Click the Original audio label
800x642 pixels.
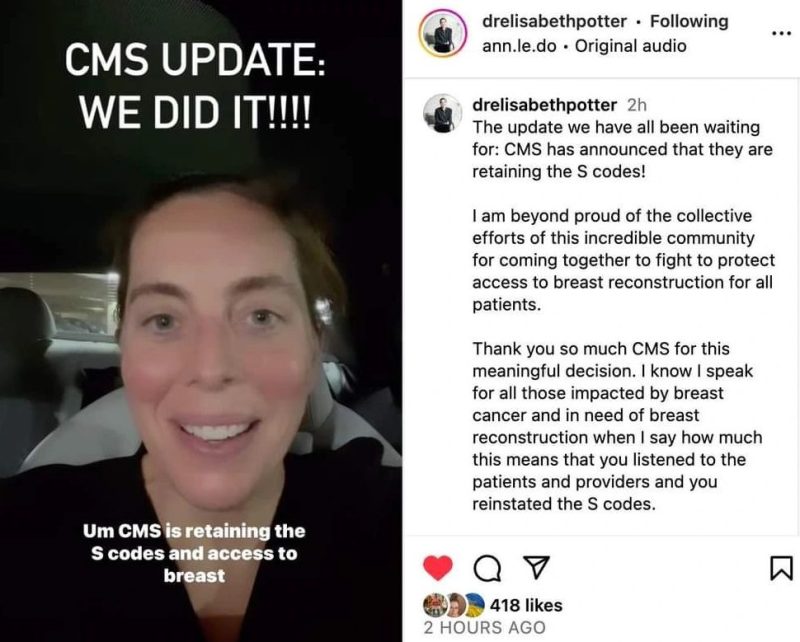(x=631, y=46)
